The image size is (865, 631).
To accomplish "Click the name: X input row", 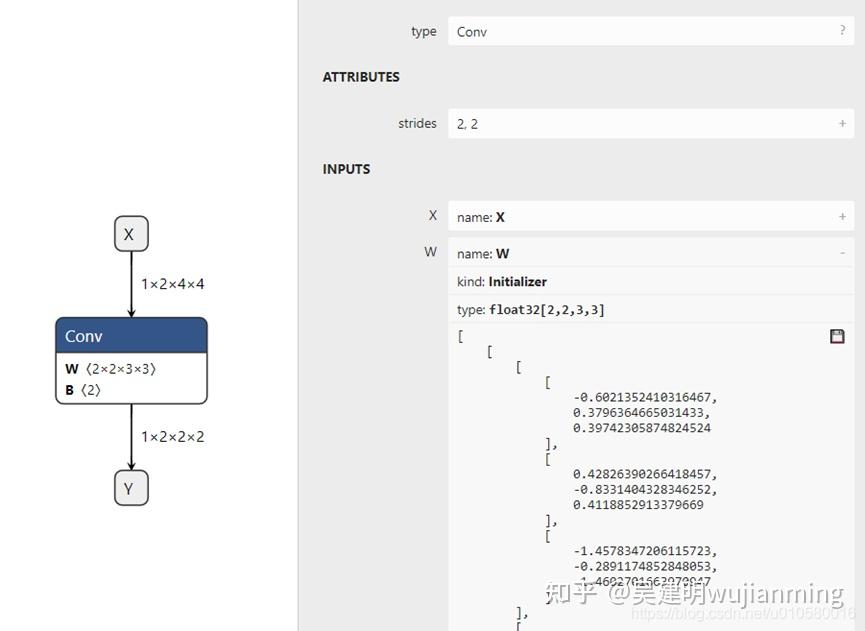I will point(600,216).
